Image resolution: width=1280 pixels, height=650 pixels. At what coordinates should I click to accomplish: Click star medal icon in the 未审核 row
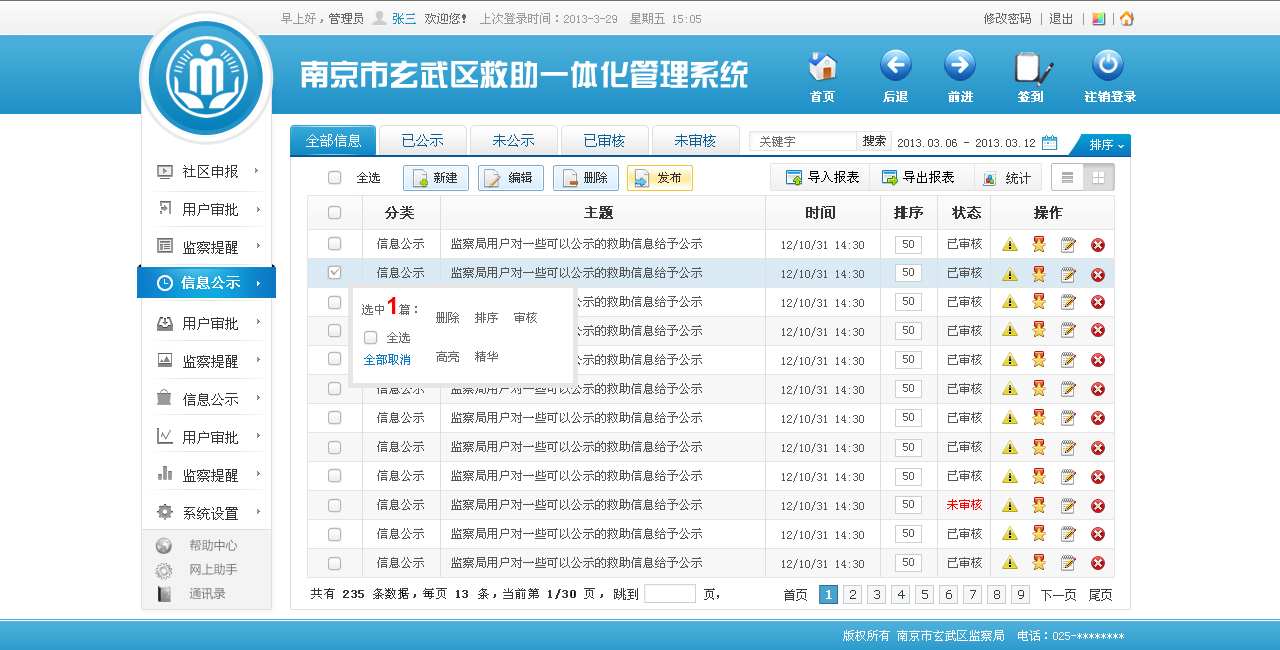pyautogui.click(x=1039, y=506)
